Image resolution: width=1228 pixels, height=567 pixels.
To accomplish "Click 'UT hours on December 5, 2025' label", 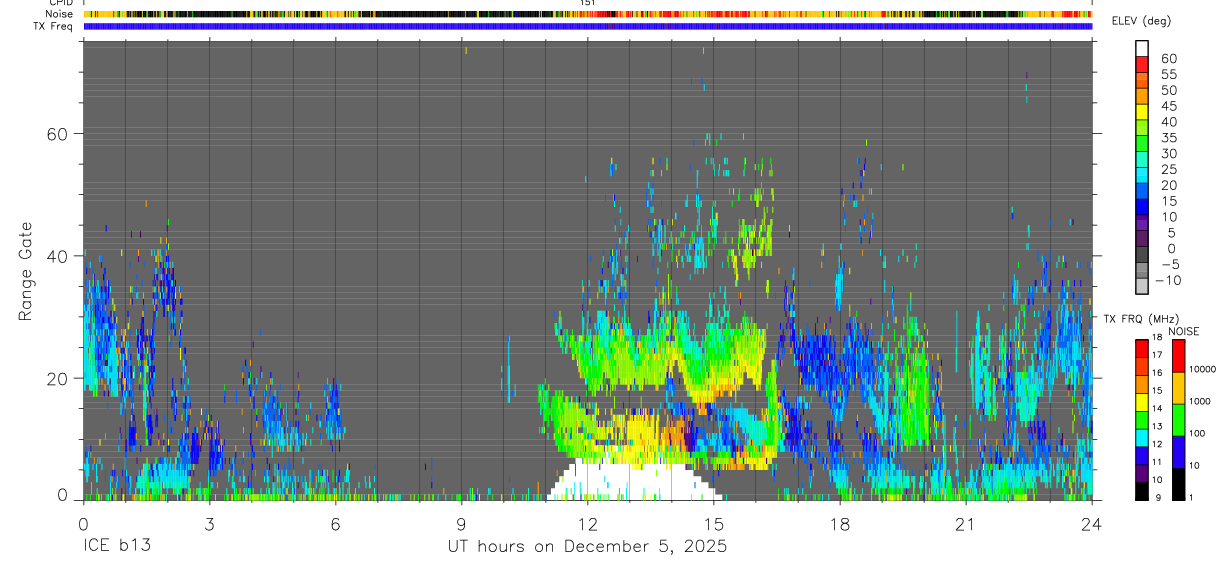I will (587, 548).
